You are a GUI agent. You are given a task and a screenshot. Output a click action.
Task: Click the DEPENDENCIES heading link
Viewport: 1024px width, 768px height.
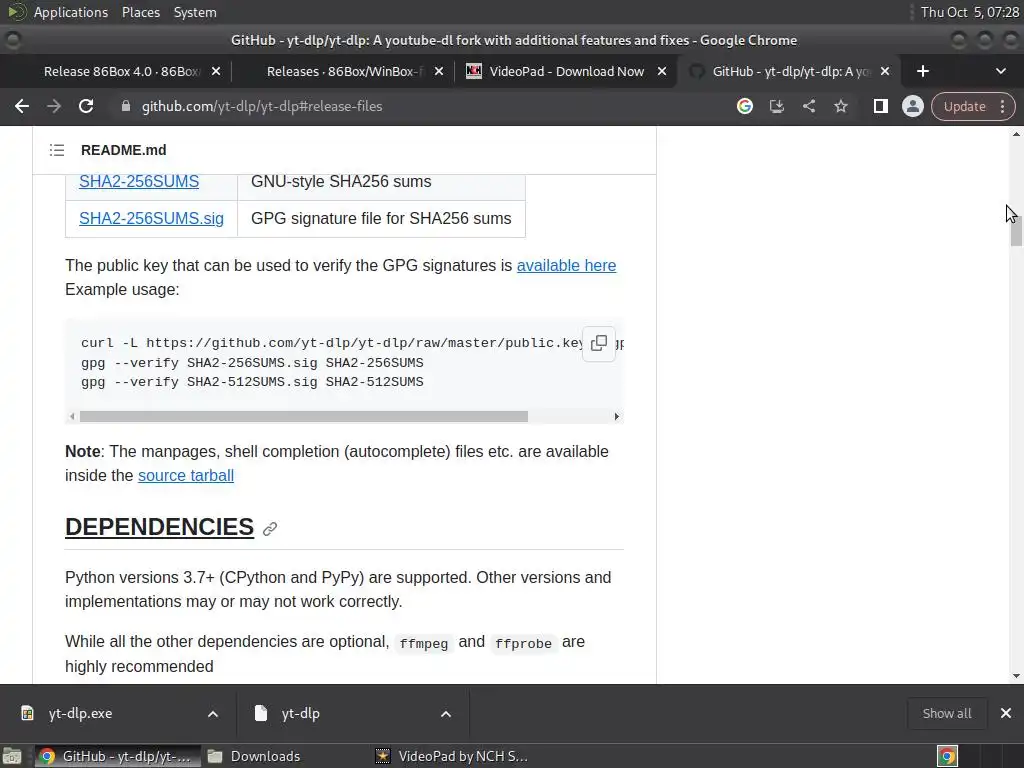click(x=159, y=527)
